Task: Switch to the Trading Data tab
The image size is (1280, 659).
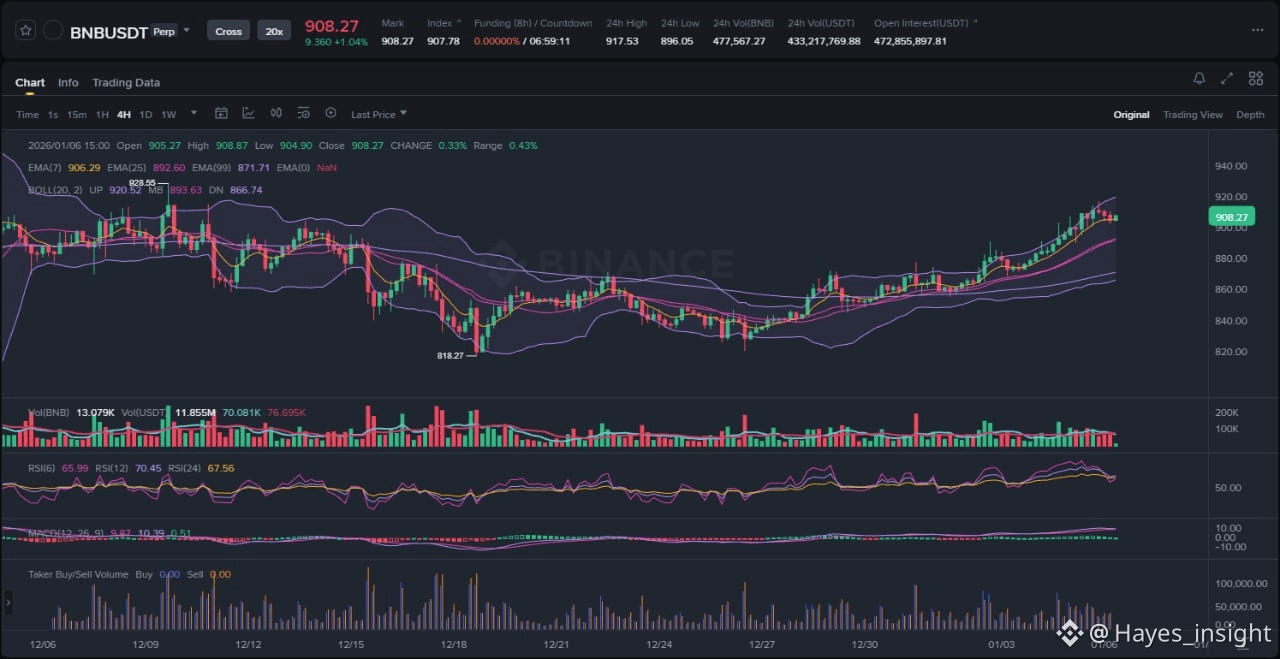Action: pos(126,83)
